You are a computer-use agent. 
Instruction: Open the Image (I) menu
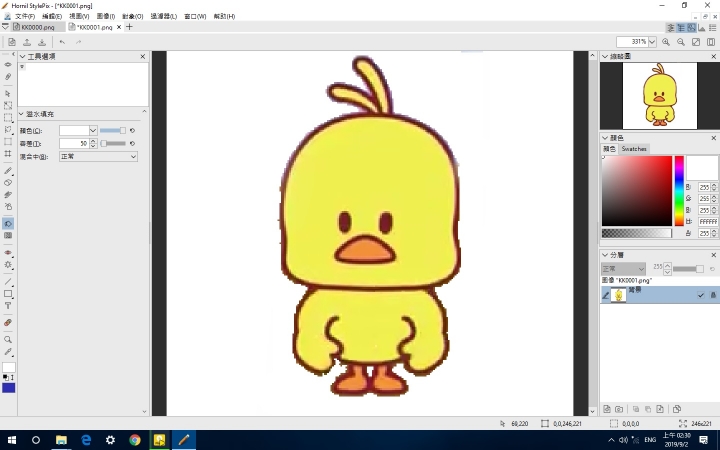(x=106, y=16)
